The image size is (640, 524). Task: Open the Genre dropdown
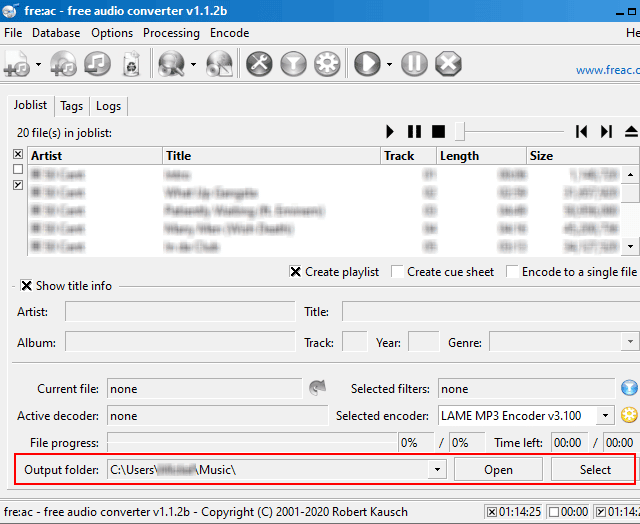point(630,342)
